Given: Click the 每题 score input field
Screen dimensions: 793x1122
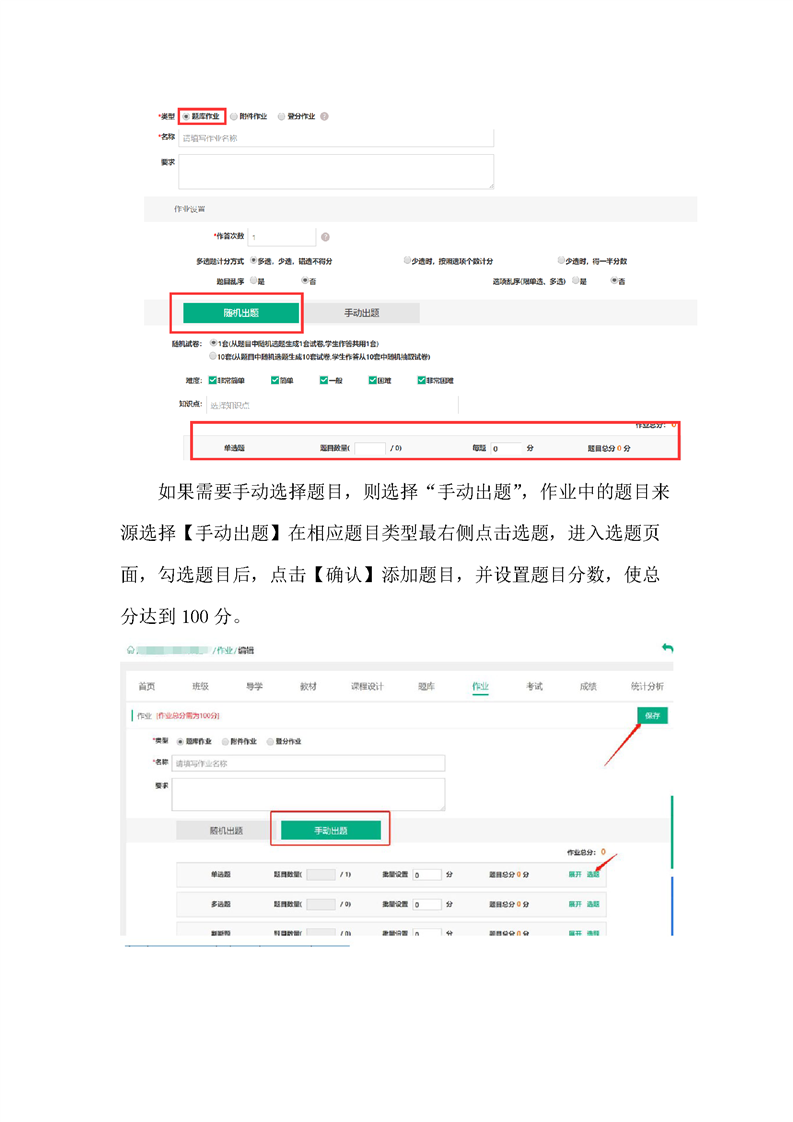Looking at the screenshot, I should coord(506,448).
